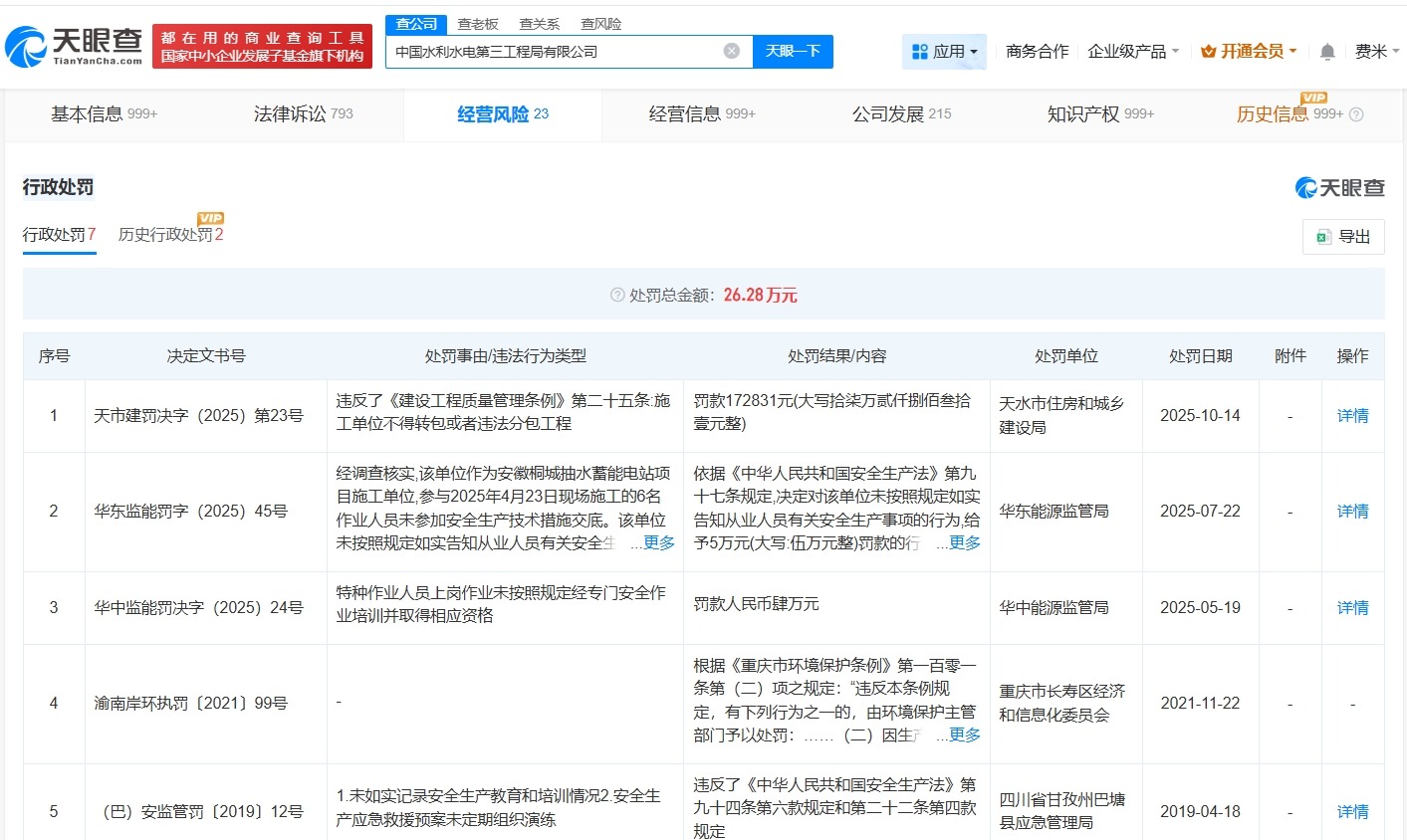Click the 天眼一下 search button
This screenshot has width=1407, height=840.
point(793,51)
